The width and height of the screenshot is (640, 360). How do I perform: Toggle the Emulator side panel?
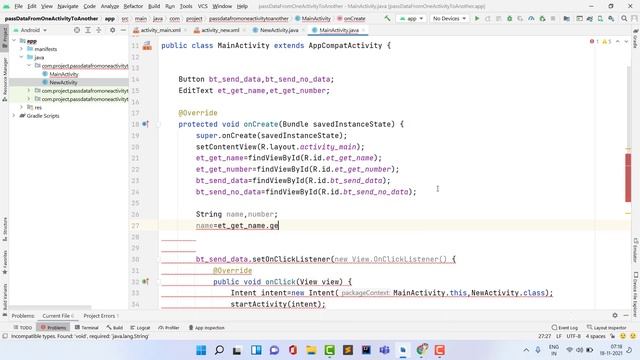[636, 250]
